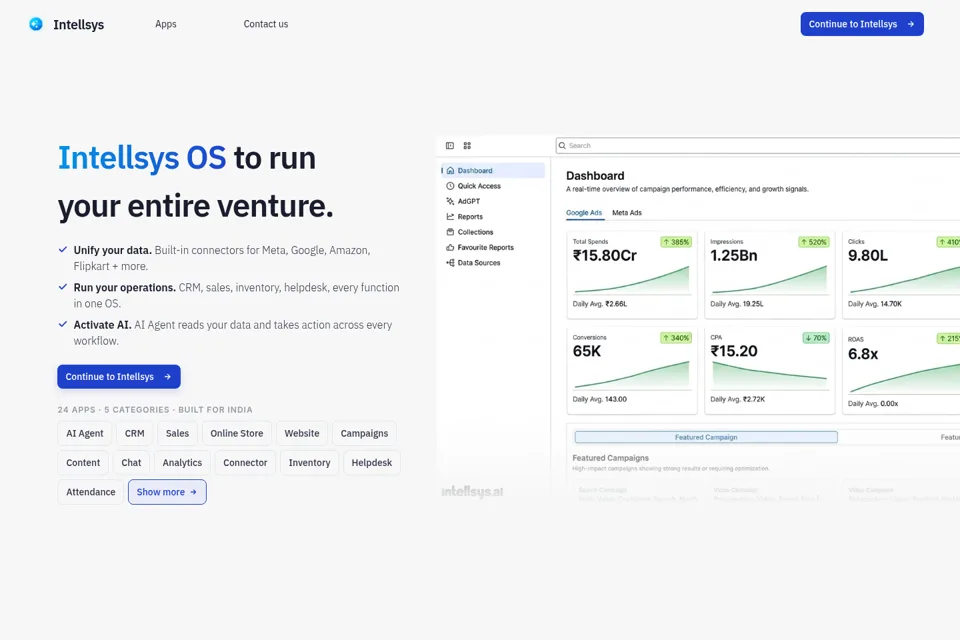This screenshot has height=640, width=960.
Task: Click Show more to expand apps
Action: (167, 492)
